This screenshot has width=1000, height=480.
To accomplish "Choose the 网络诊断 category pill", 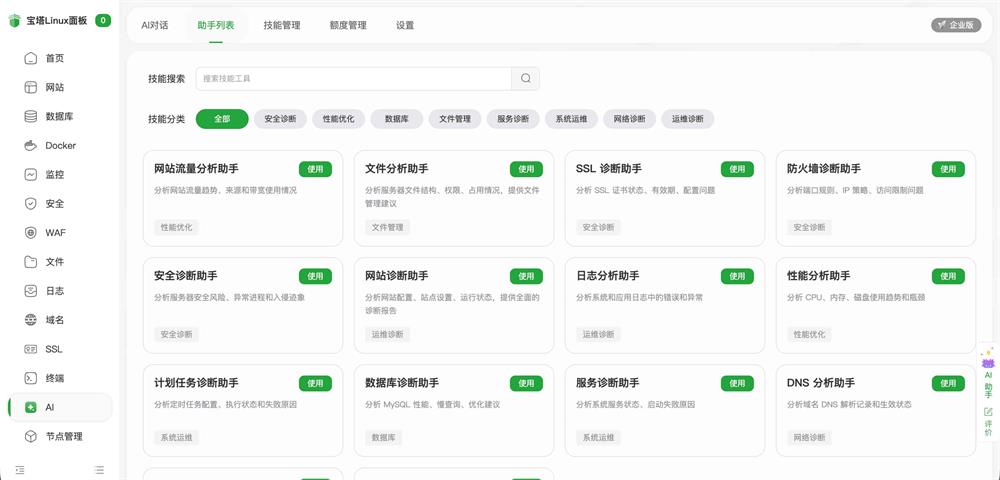I will 629,119.
